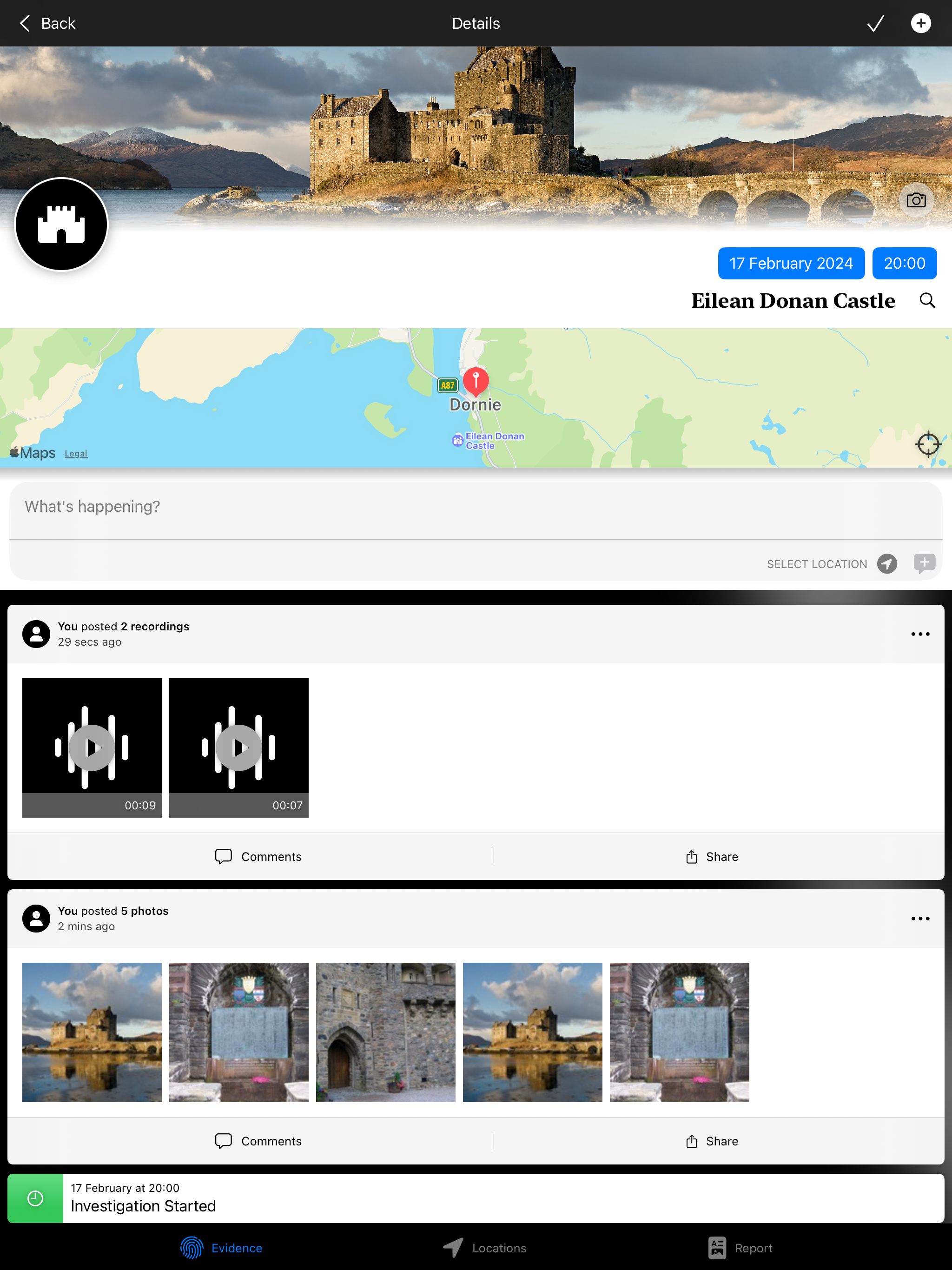Tap the green clock icon on Investigation Started

tap(35, 1198)
